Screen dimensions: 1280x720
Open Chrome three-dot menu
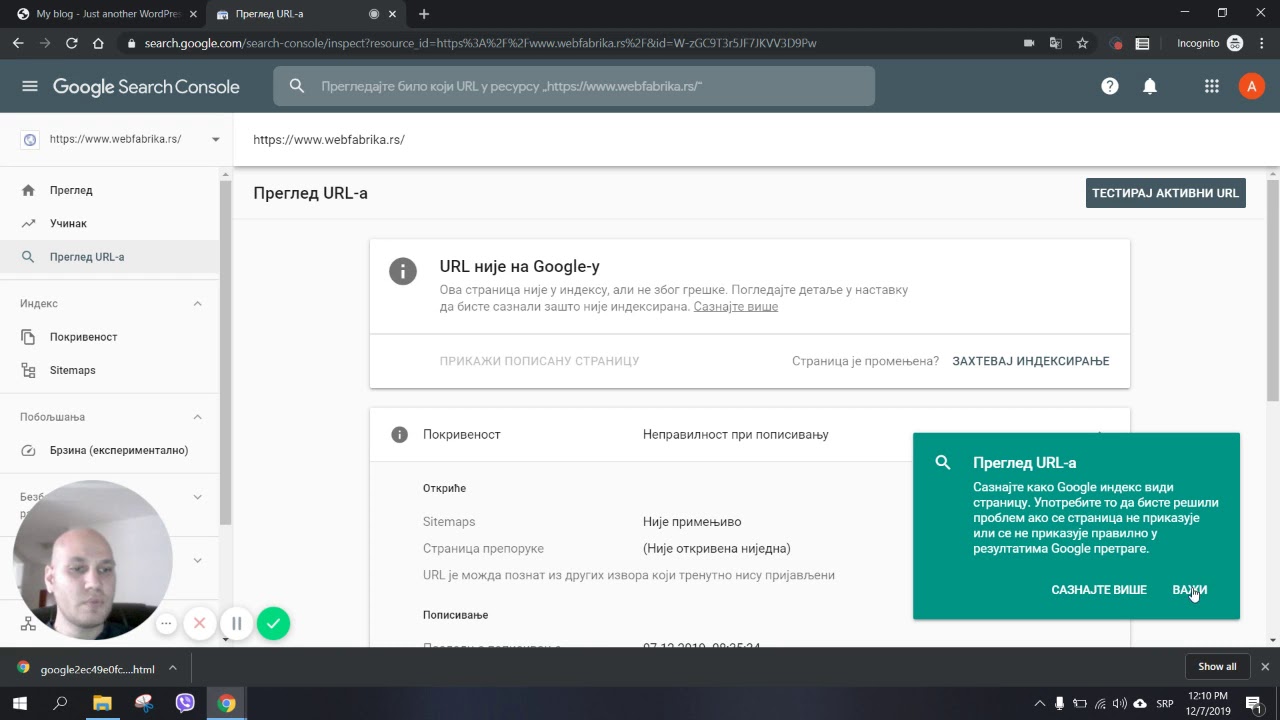pos(1262,43)
